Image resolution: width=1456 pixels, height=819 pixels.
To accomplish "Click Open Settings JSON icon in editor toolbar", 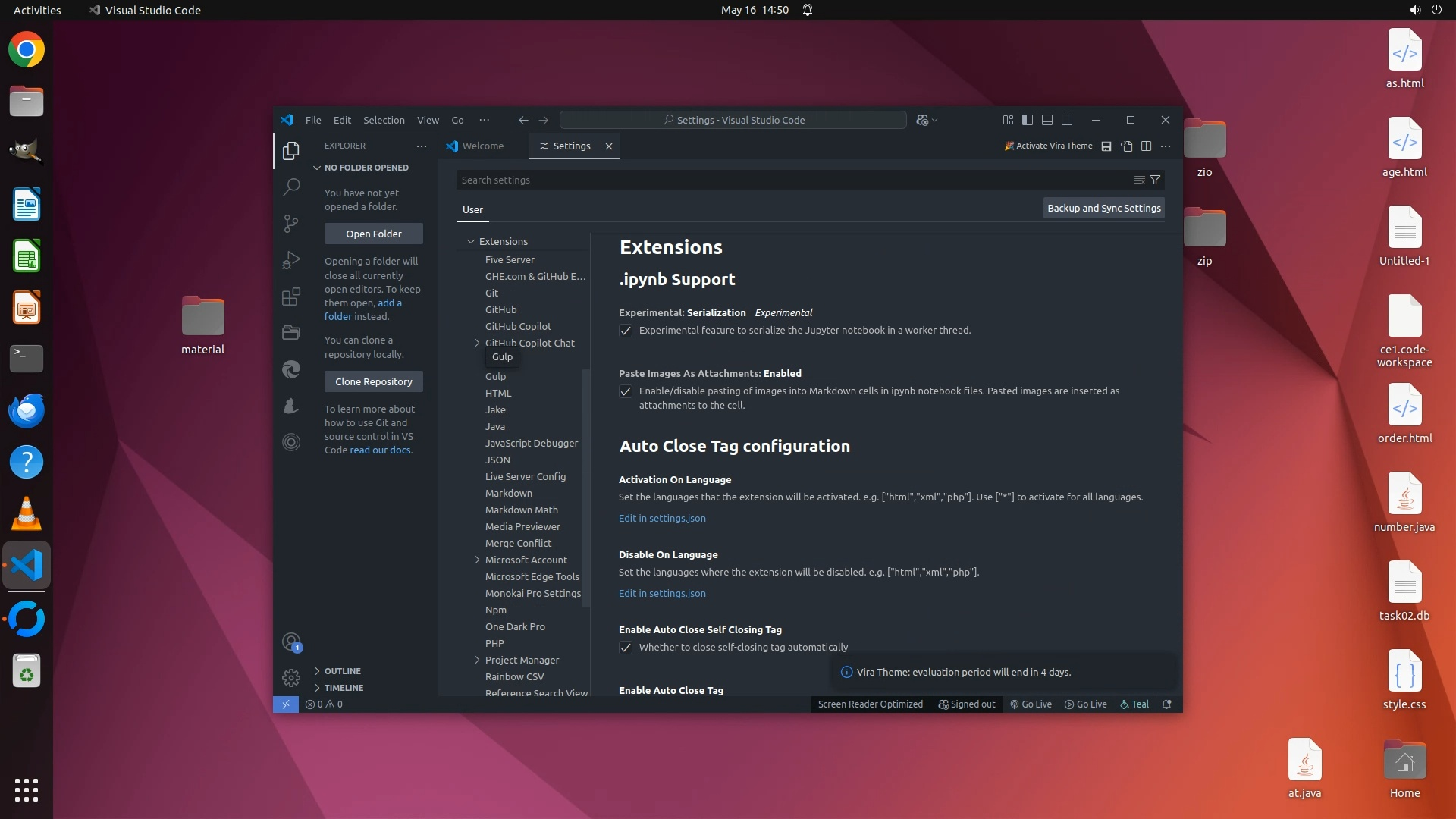I will point(1127,146).
